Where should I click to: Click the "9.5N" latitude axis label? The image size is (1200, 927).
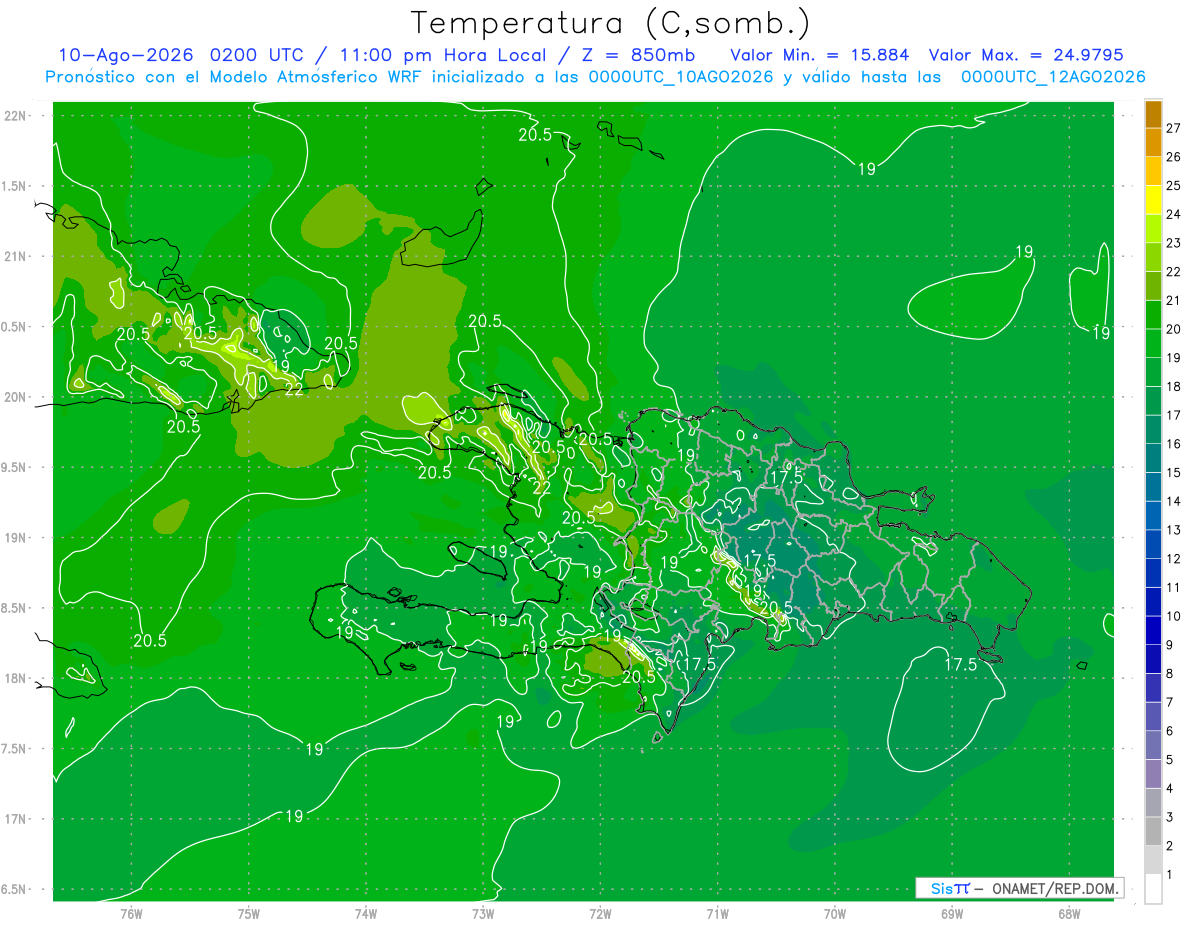pyautogui.click(x=15, y=467)
